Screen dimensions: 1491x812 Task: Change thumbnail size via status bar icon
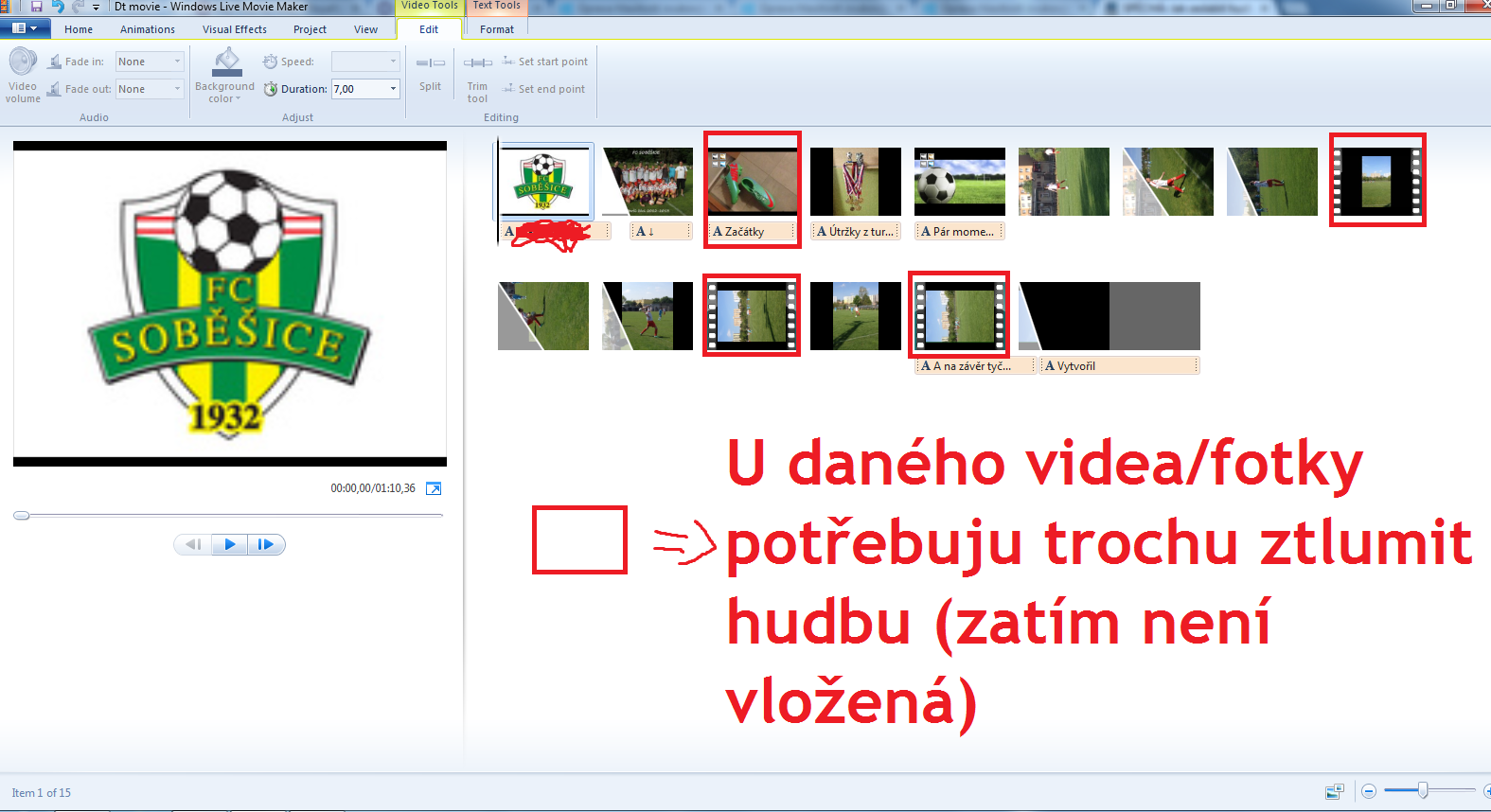pos(1335,791)
